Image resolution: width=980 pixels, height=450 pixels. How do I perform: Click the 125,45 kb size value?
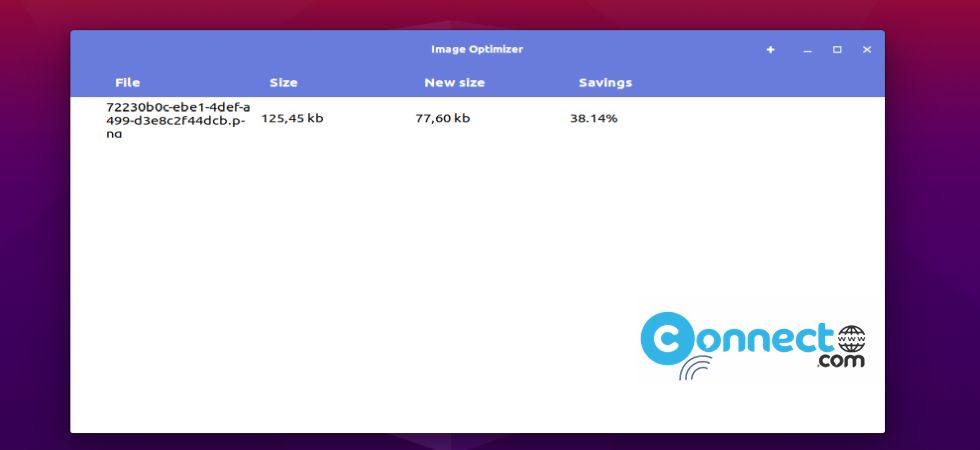(292, 118)
